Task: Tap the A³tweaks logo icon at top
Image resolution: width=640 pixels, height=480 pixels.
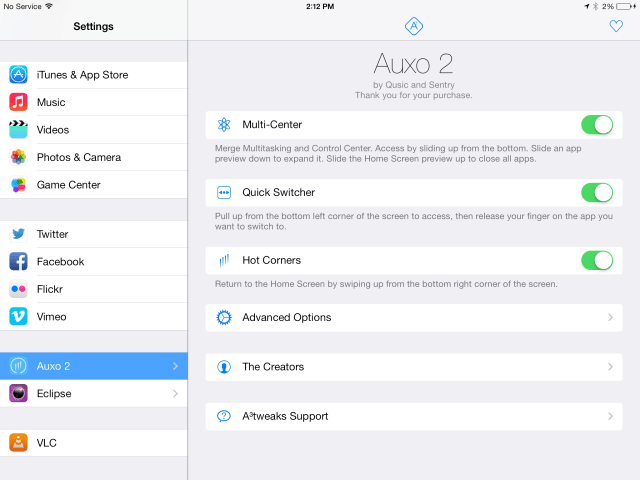Action: tap(413, 26)
